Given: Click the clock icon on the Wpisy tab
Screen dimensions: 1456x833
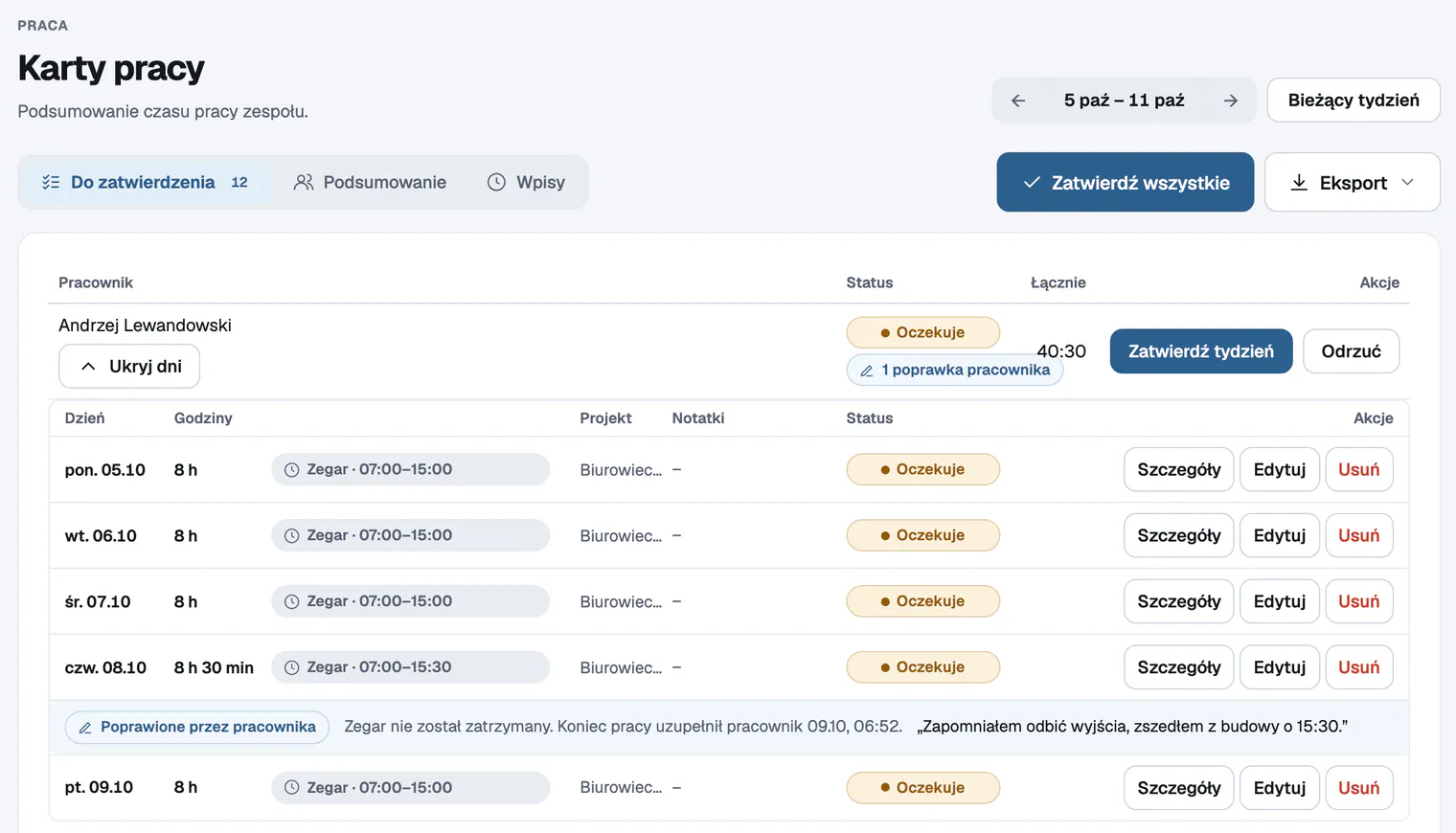Looking at the screenshot, I should click(496, 182).
